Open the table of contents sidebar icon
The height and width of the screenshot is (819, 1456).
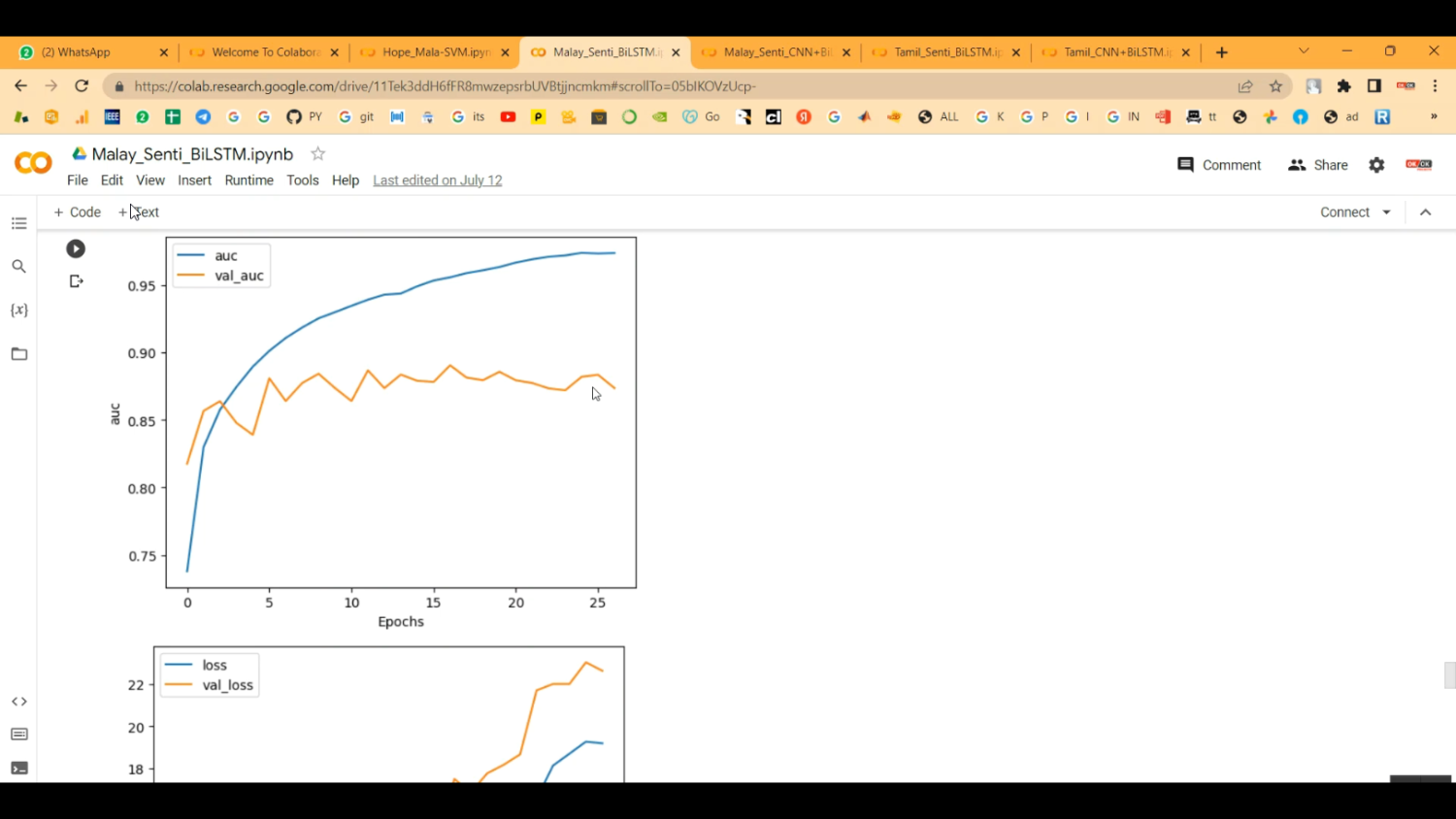[19, 223]
